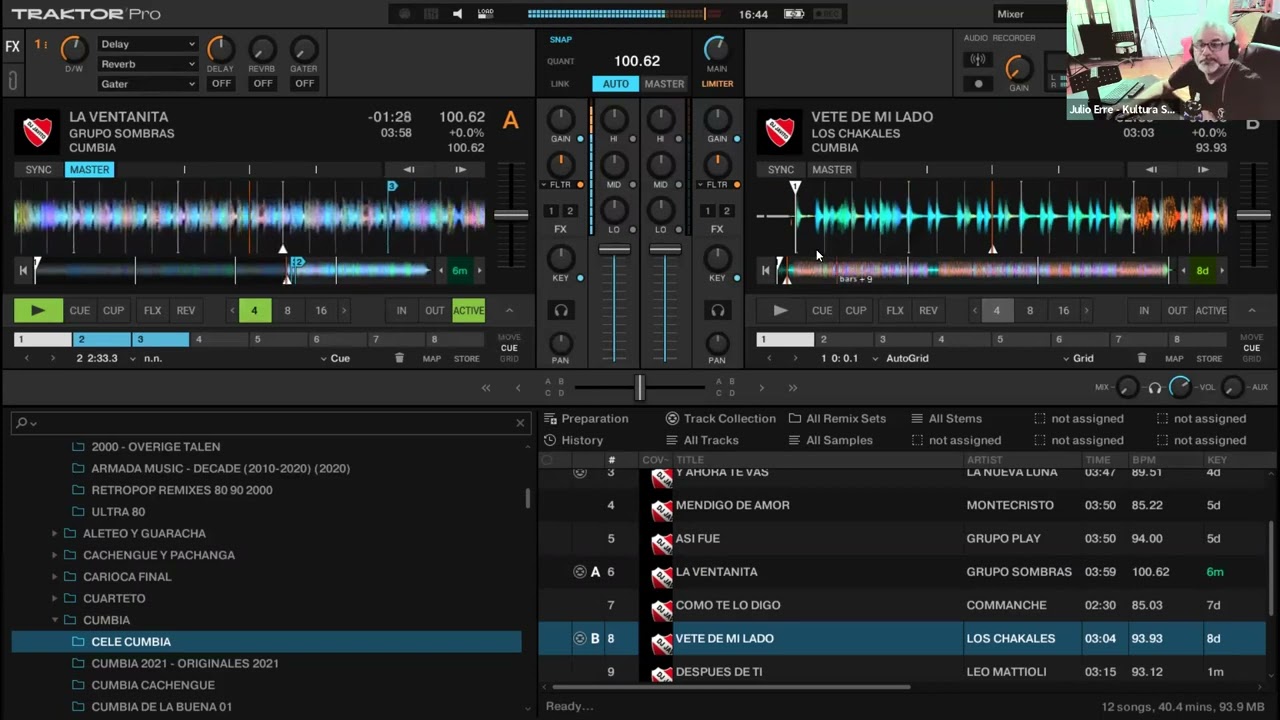Delete cue point in deck B

1141,358
